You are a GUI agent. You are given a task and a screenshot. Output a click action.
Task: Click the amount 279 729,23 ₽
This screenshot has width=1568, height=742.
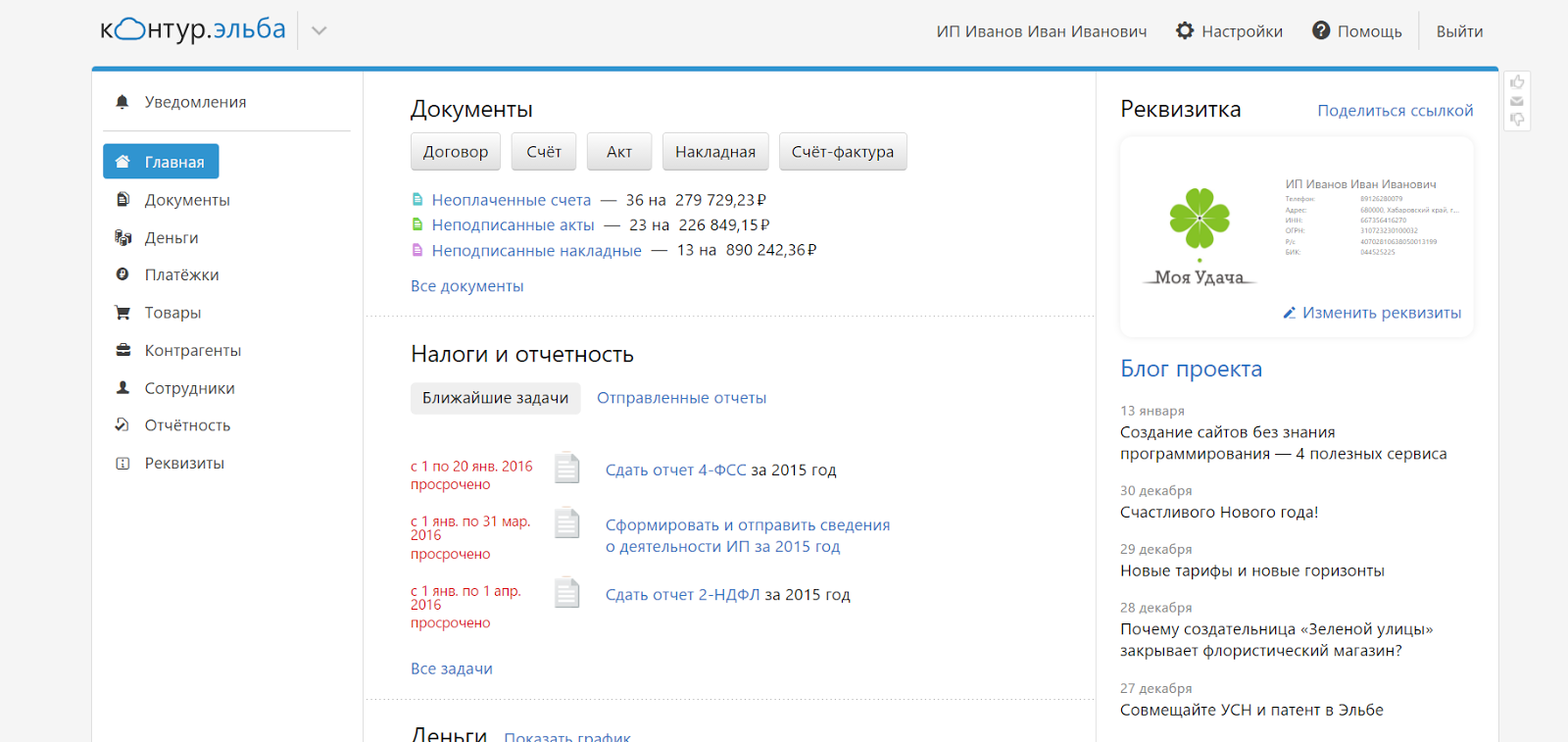(x=720, y=200)
